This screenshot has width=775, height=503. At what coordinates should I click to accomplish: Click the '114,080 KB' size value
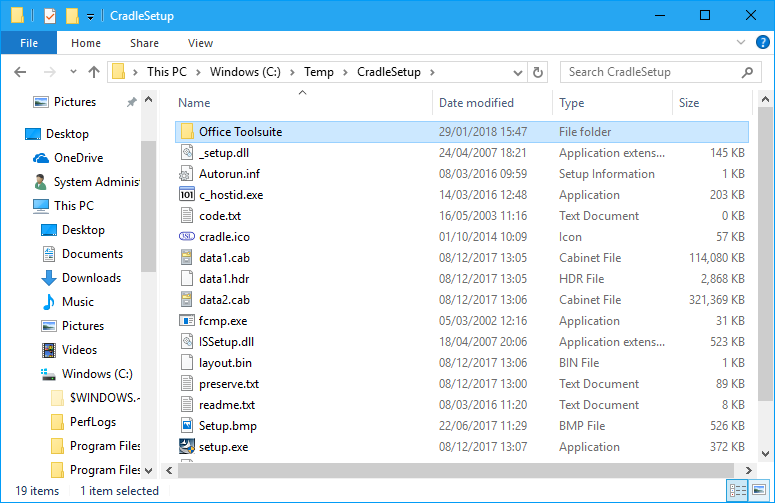717,258
